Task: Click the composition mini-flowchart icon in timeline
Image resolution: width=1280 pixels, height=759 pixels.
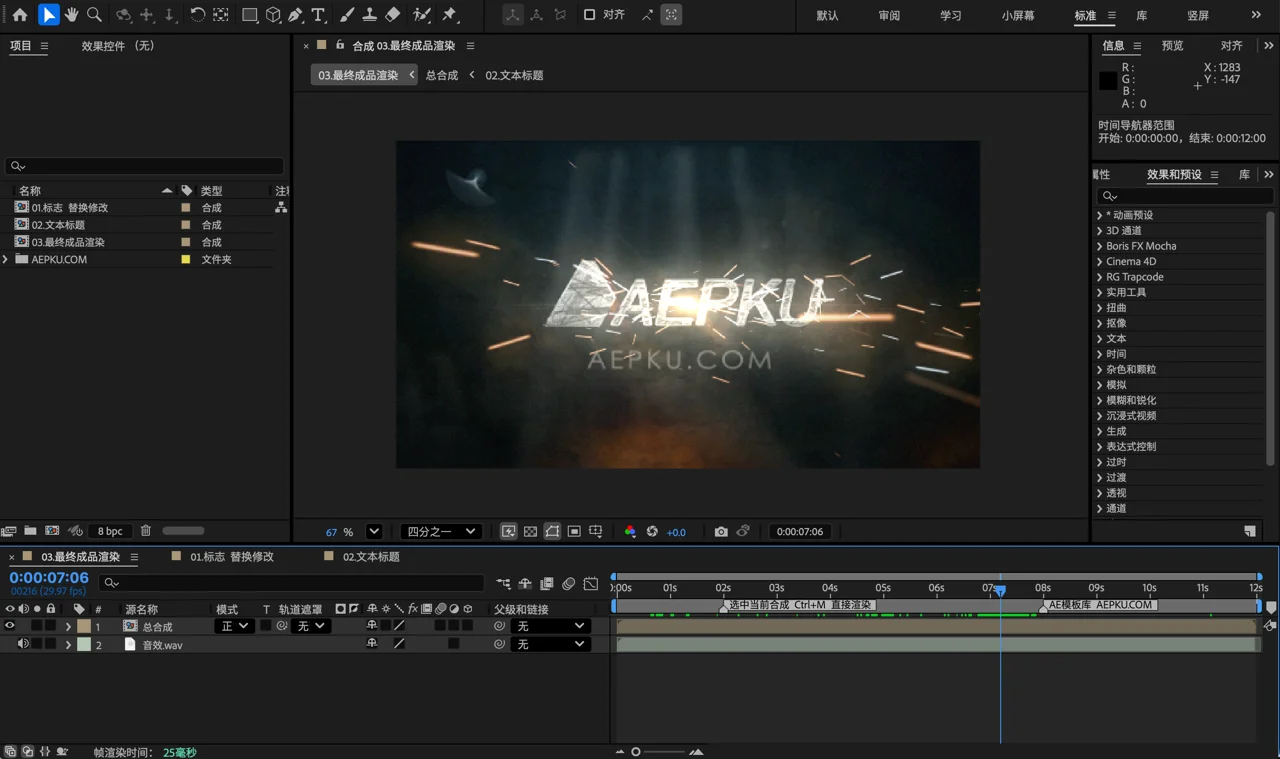Action: click(x=503, y=583)
